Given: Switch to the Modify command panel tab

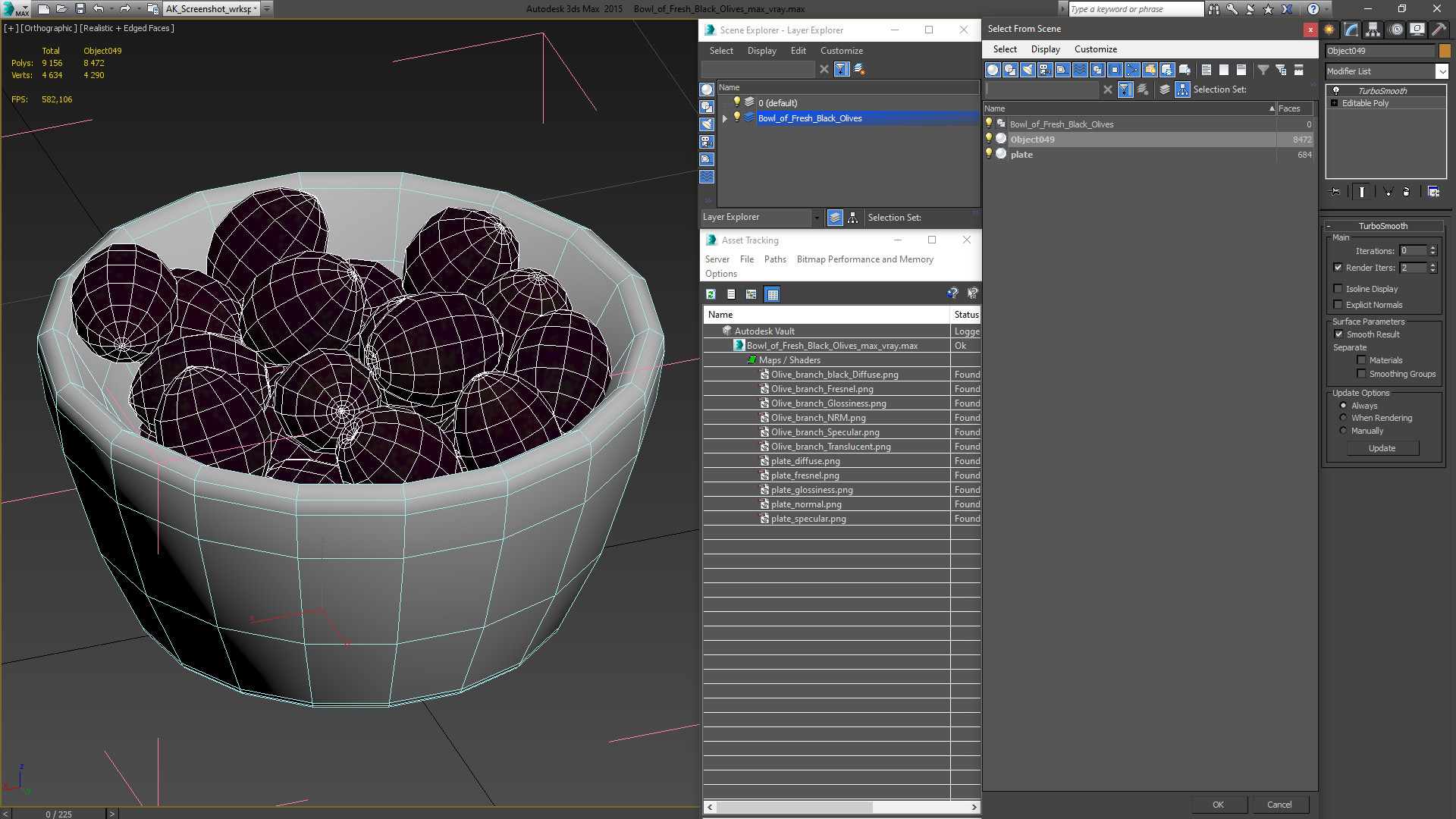Looking at the screenshot, I should [x=1351, y=30].
